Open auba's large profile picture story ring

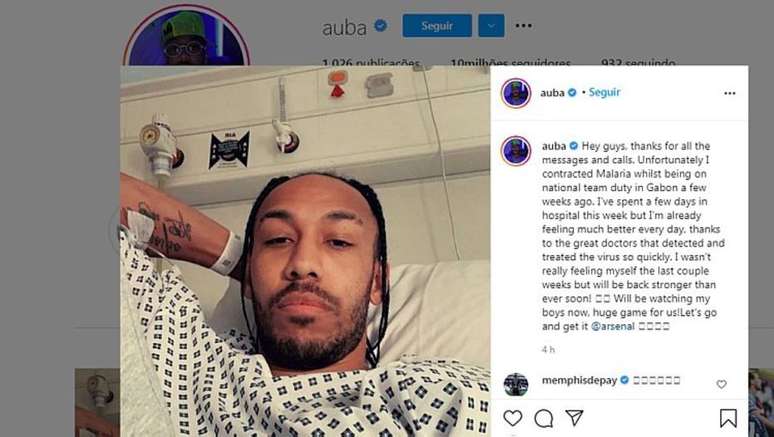click(187, 37)
